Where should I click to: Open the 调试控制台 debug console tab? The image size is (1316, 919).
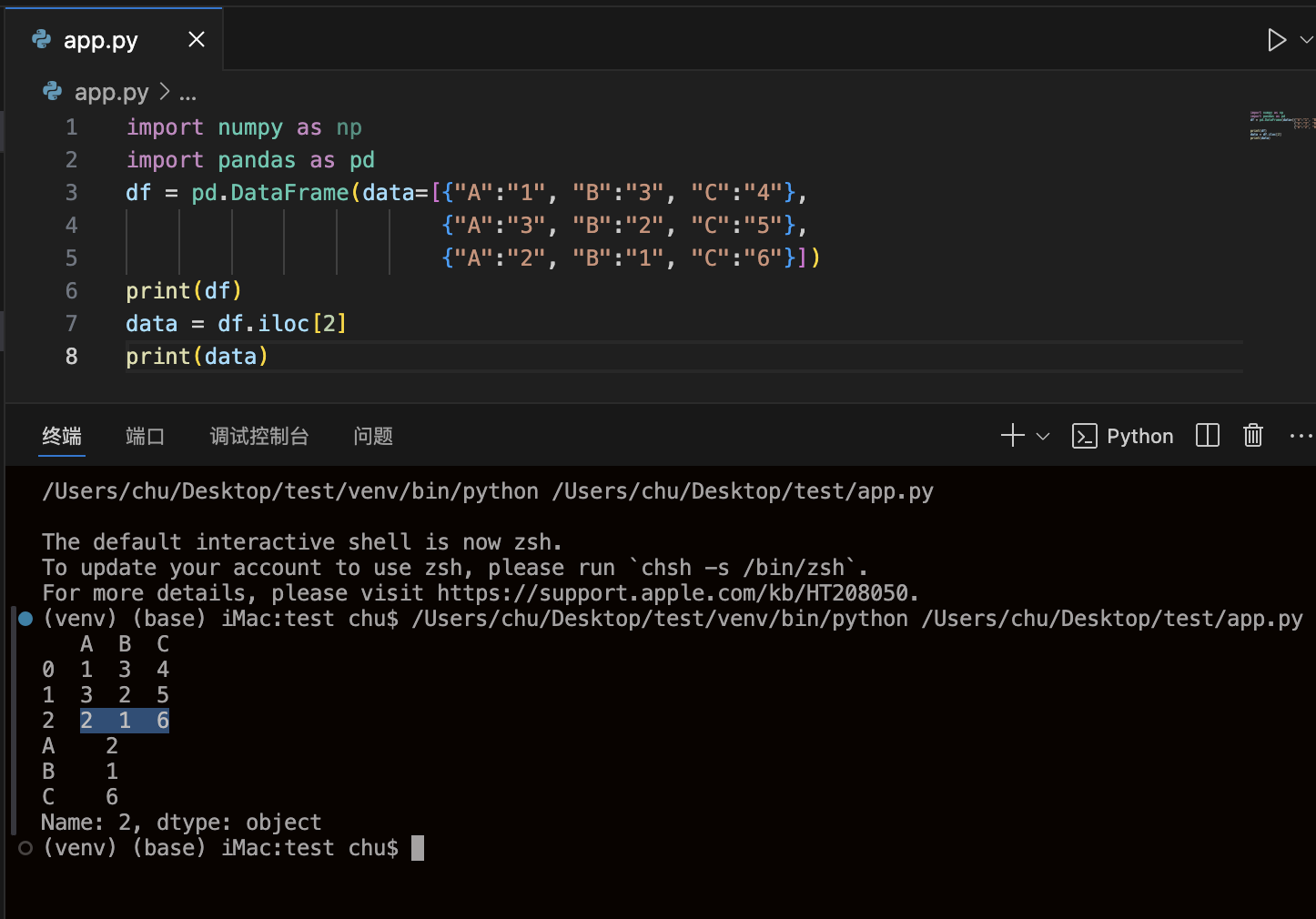(259, 437)
